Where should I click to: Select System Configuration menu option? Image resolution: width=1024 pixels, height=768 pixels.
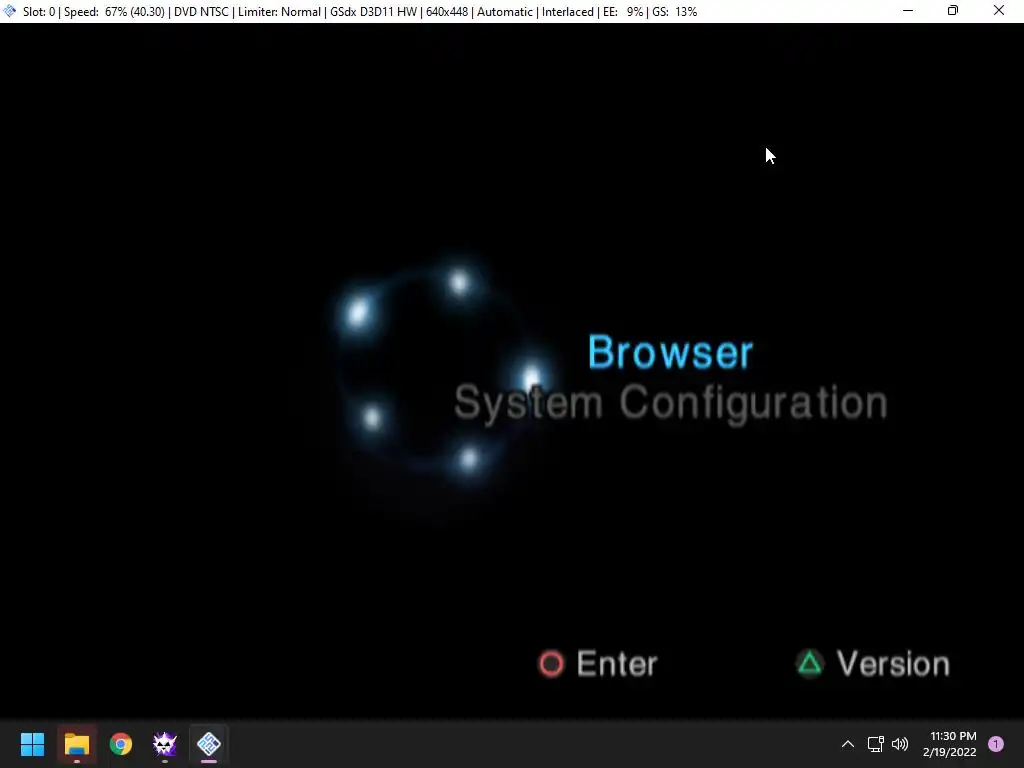coord(671,403)
